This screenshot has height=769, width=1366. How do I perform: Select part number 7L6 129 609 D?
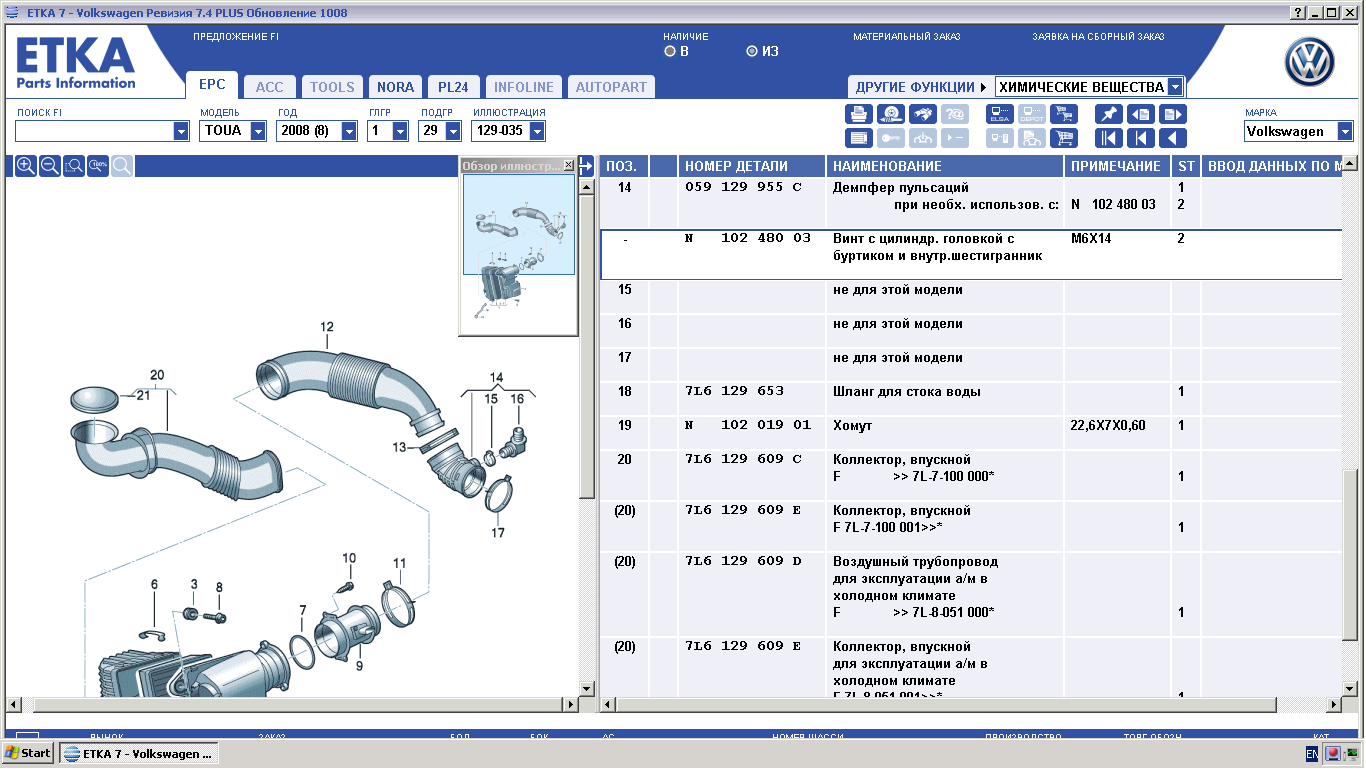[743, 561]
